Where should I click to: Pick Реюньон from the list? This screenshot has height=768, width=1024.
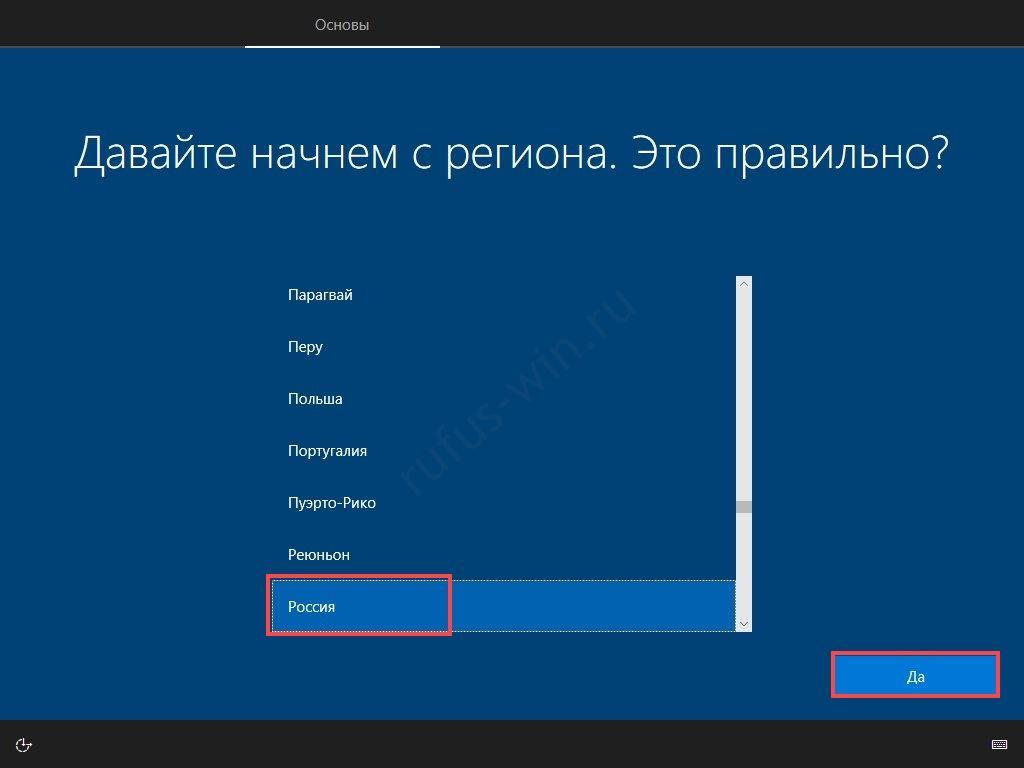tap(504, 554)
